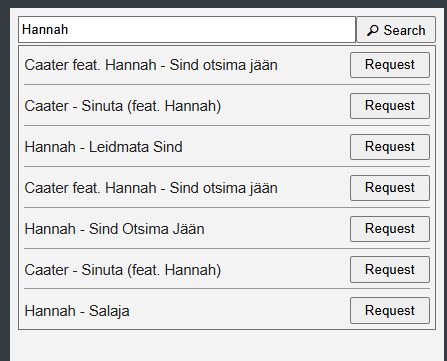Request the first Caater feat. Hannah - Sind otsima jään
The height and width of the screenshot is (361, 447).
[x=390, y=65]
